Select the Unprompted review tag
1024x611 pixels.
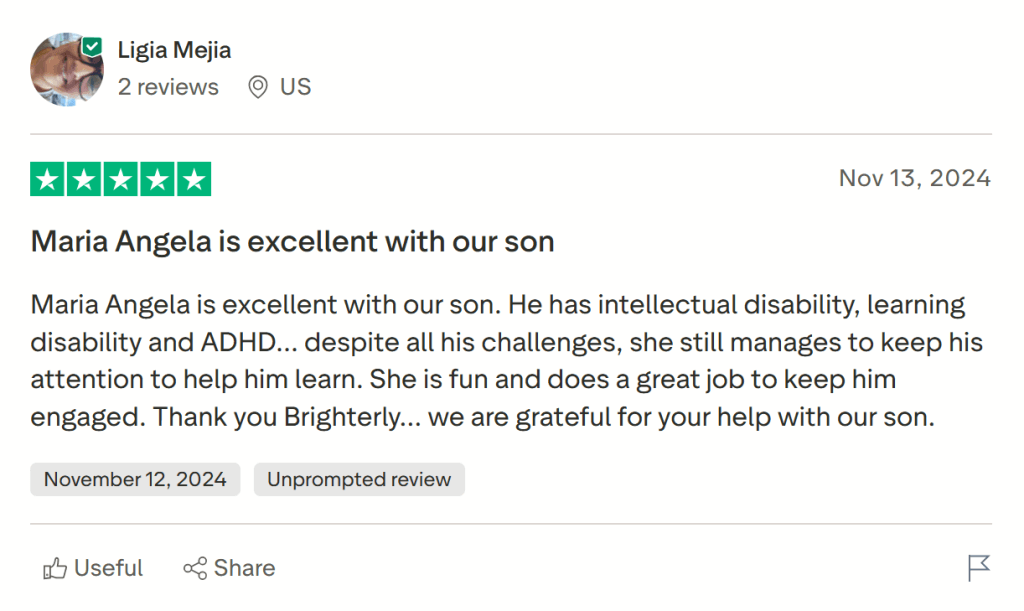pos(359,479)
